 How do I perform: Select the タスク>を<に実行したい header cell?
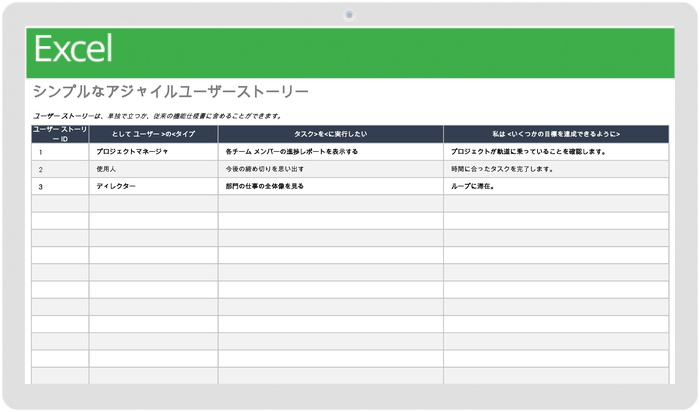[x=331, y=134]
